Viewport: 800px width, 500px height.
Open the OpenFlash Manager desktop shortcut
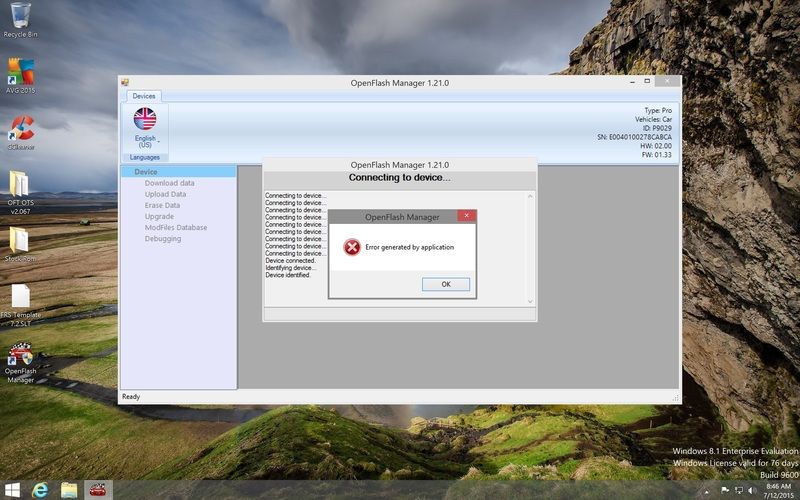pyautogui.click(x=20, y=360)
